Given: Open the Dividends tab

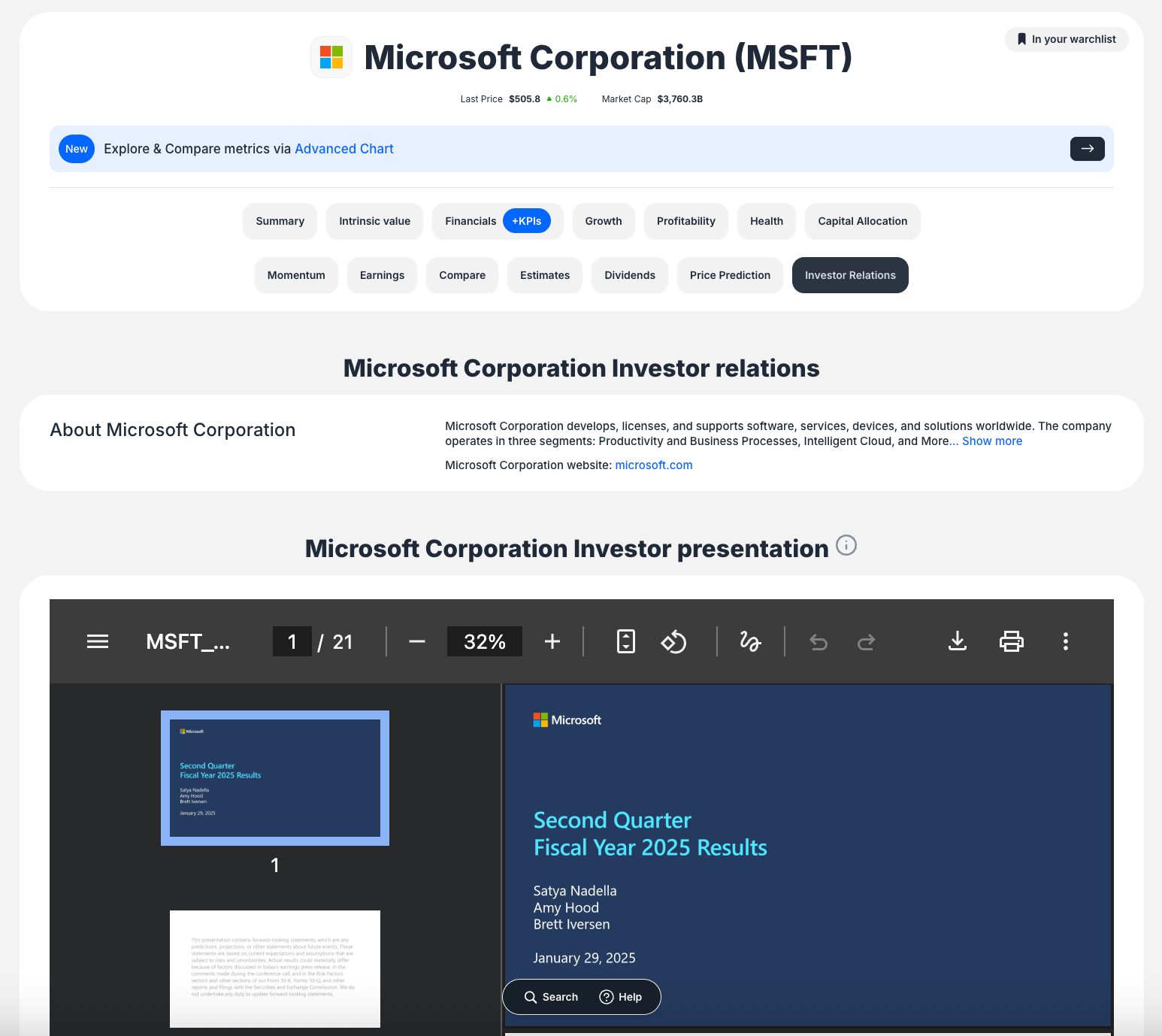Looking at the screenshot, I should pos(630,275).
